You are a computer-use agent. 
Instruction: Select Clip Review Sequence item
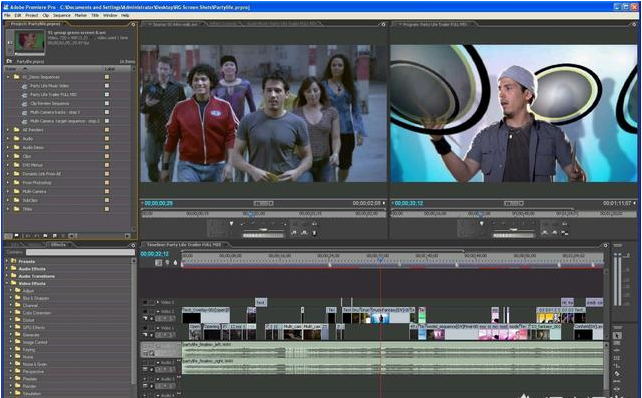pos(50,104)
